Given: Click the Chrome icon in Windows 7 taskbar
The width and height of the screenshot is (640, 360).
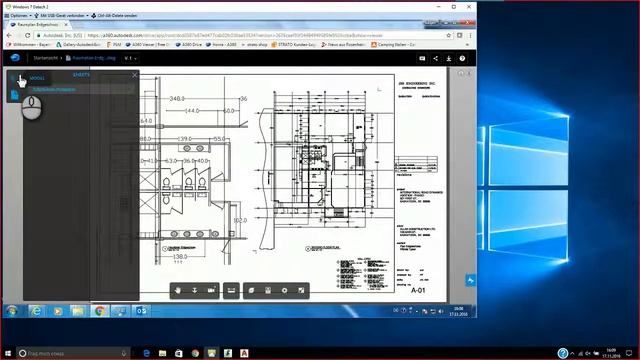Looking at the screenshot, I should (x=100, y=311).
